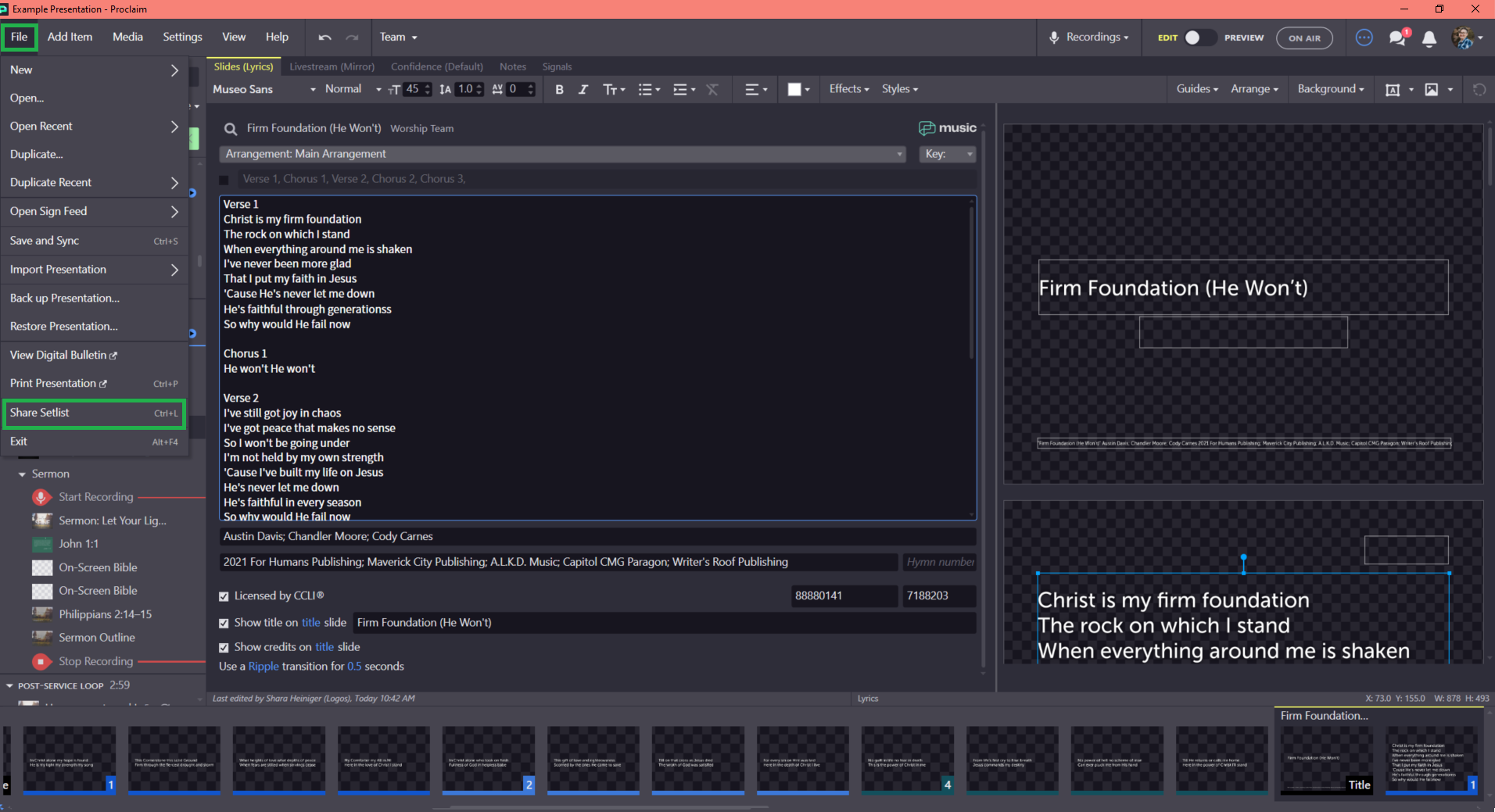Switch to Livestream (Mirror) tab
Screen dimensions: 1495x812
[332, 67]
